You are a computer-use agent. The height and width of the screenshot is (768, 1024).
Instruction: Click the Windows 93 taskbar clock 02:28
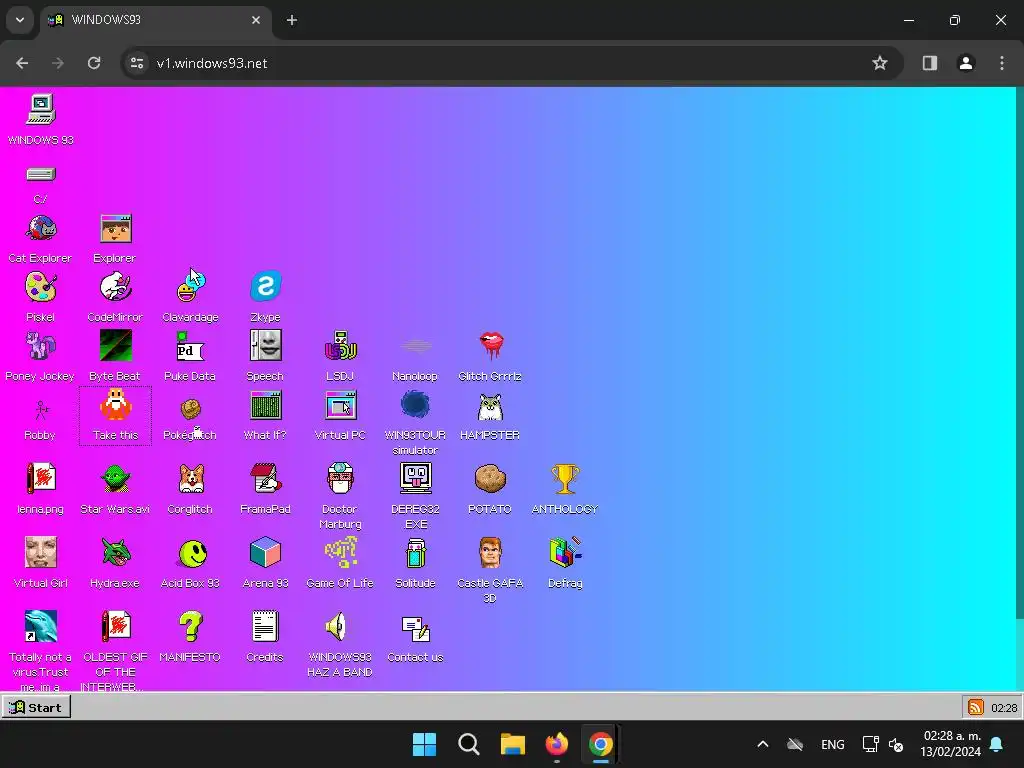point(1004,708)
